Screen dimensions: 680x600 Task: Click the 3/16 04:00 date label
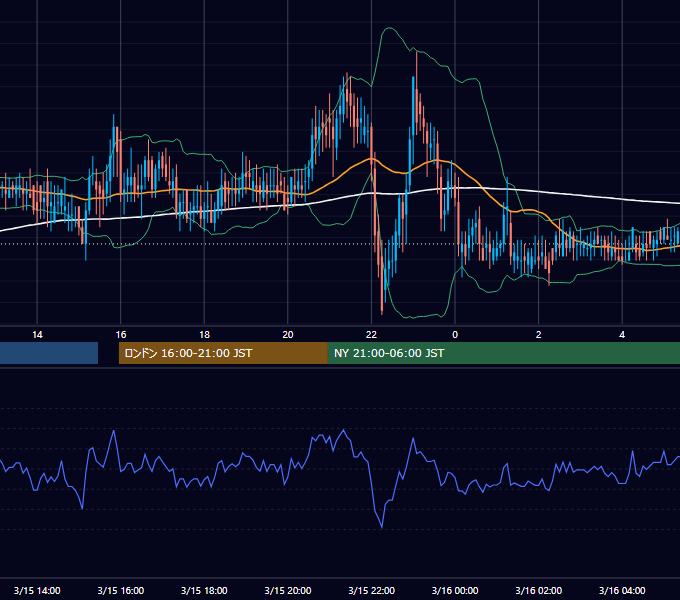coord(622,590)
